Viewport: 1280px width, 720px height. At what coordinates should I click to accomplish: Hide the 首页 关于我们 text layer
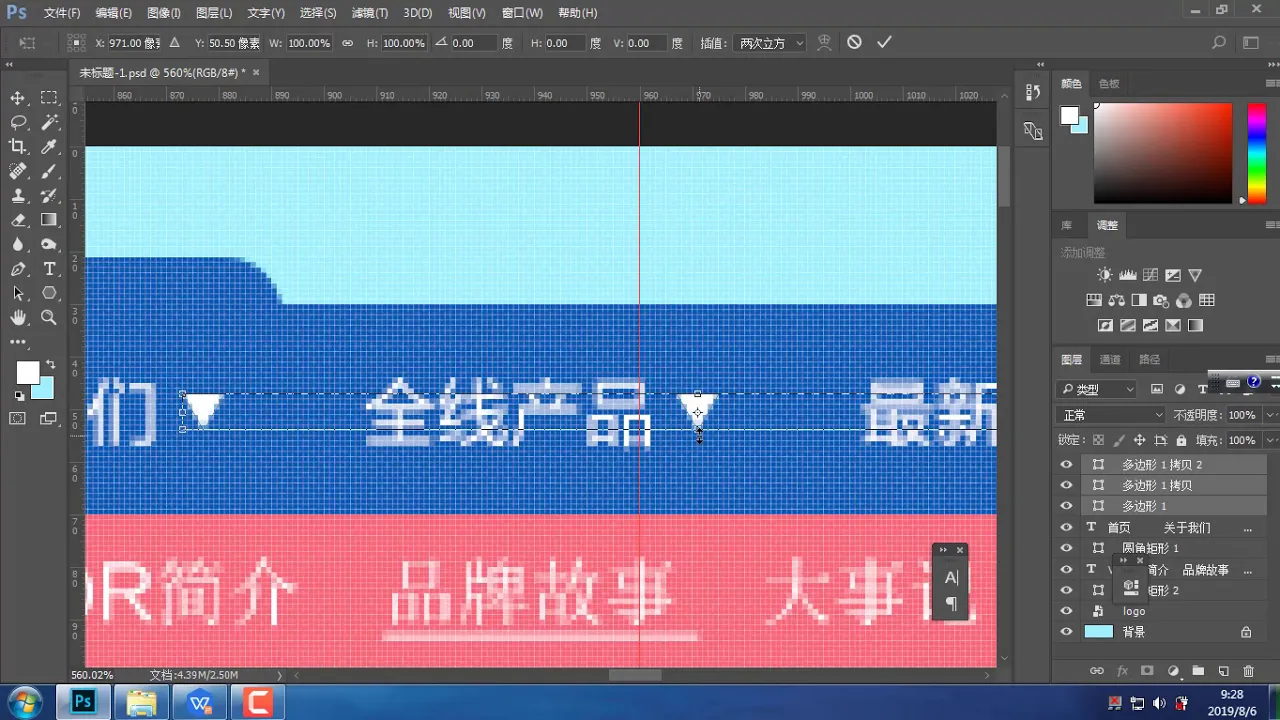tap(1066, 527)
